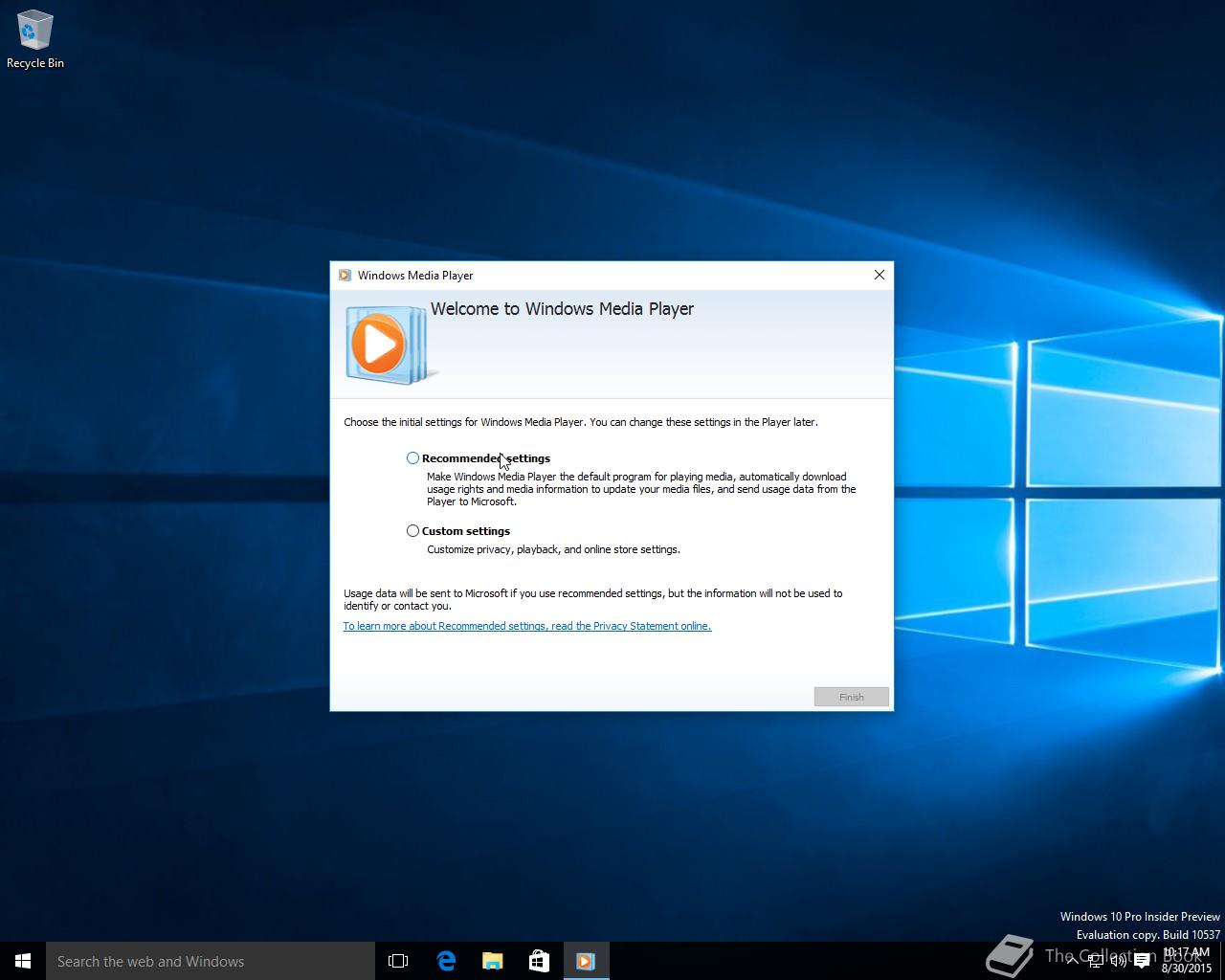Launch Microsoft Edge from the taskbar
1225x980 pixels.
coord(445,961)
